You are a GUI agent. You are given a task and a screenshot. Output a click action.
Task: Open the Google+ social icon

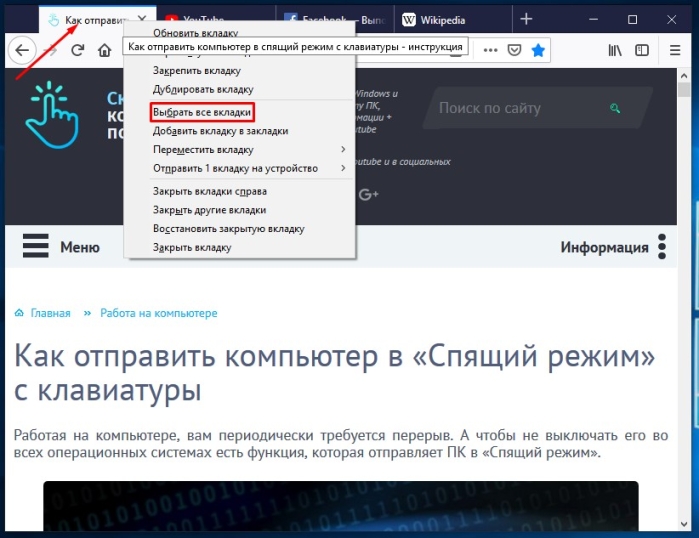368,194
